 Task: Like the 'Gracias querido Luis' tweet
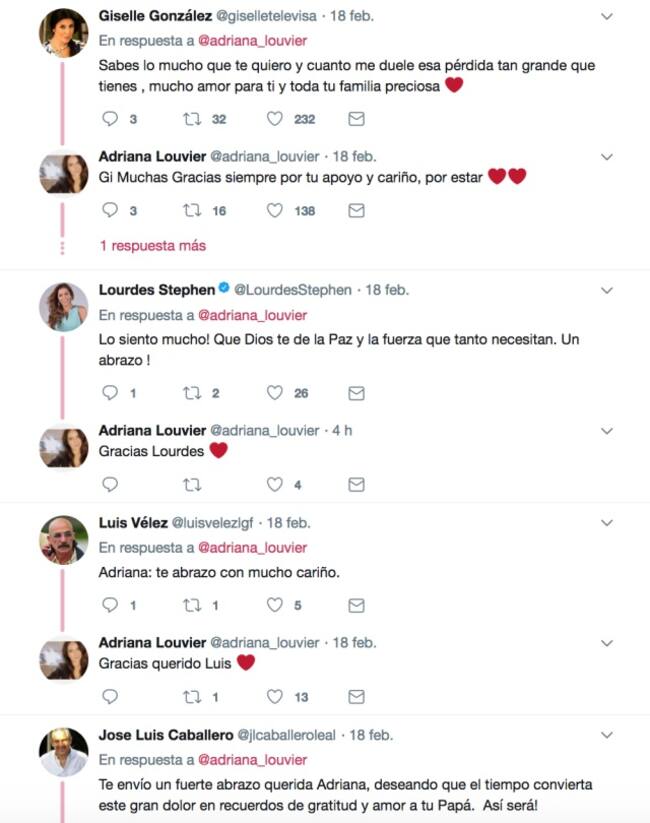click(275, 697)
